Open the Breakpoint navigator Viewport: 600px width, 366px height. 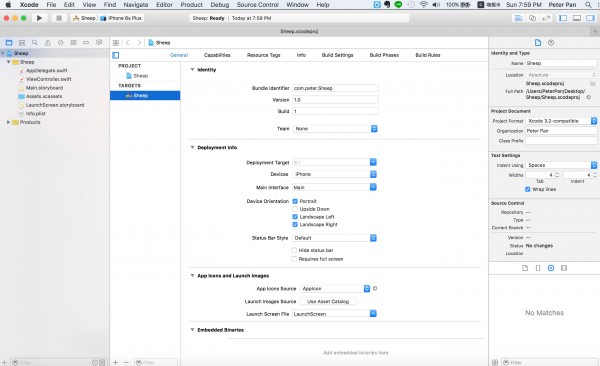click(x=86, y=42)
